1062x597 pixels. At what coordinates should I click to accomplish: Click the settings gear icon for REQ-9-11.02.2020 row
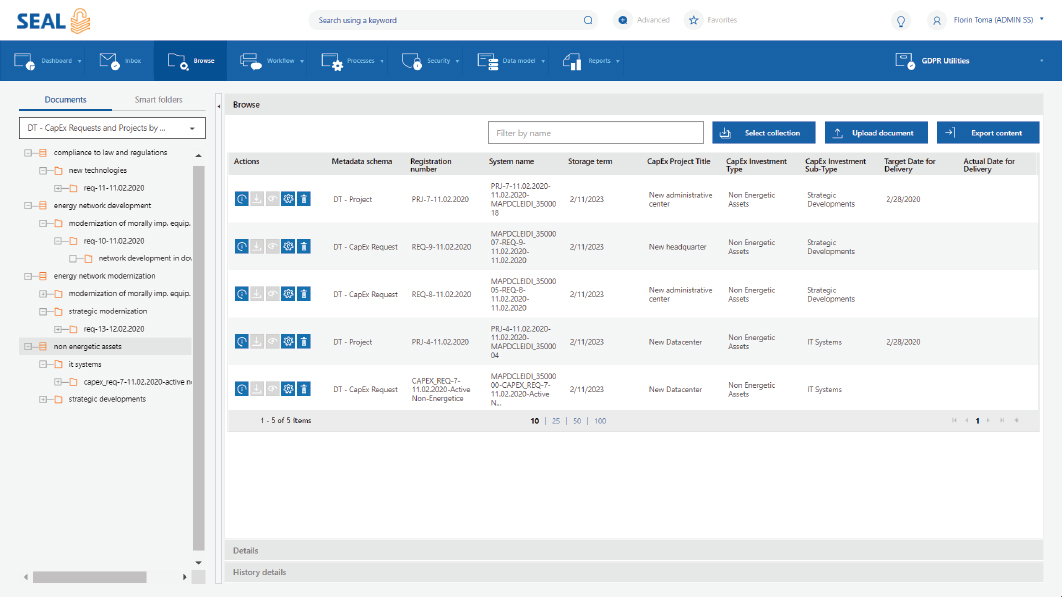click(x=289, y=247)
